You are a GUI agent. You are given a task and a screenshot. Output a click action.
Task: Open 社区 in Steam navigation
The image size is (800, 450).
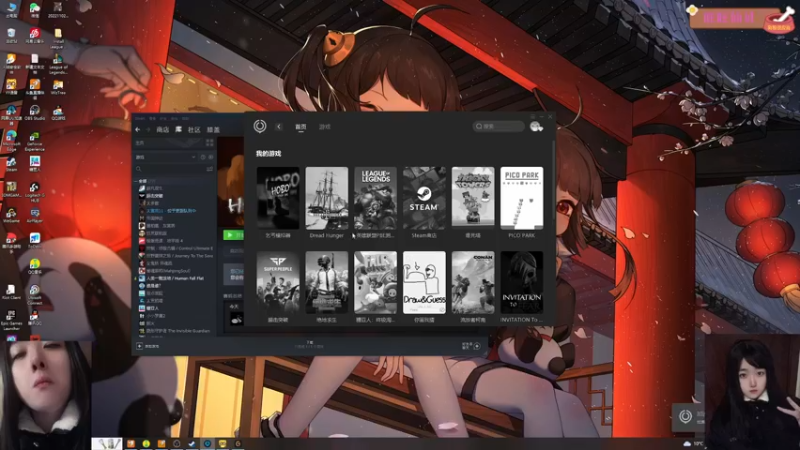point(194,130)
